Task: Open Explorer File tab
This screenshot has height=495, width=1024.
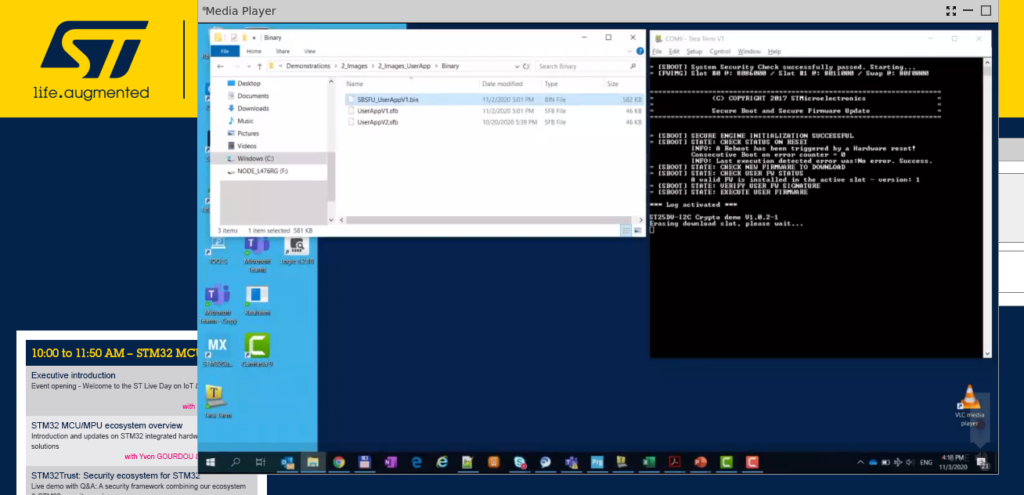Action: coord(225,51)
